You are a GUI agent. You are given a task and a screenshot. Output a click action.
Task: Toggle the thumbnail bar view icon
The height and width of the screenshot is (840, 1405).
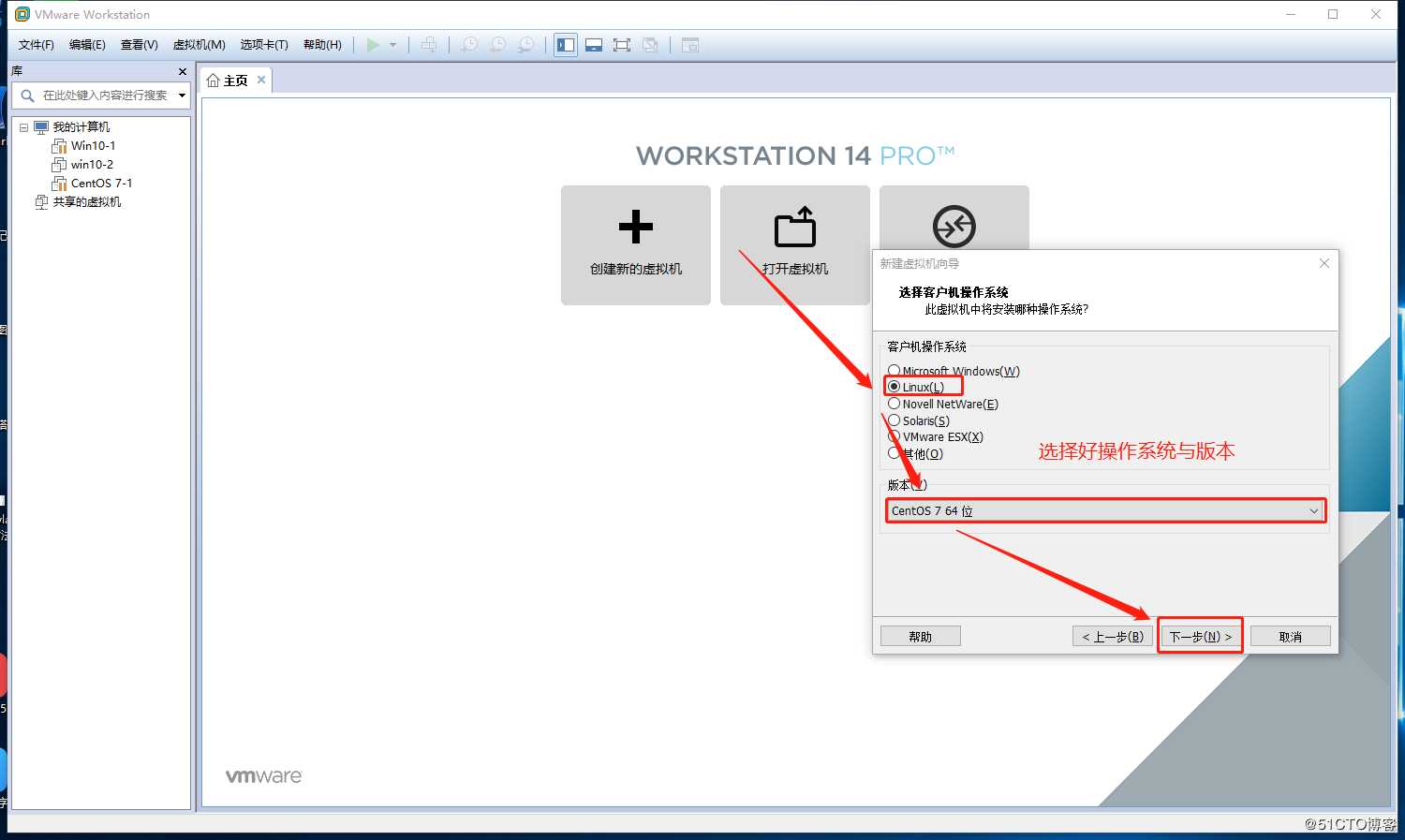coord(593,45)
